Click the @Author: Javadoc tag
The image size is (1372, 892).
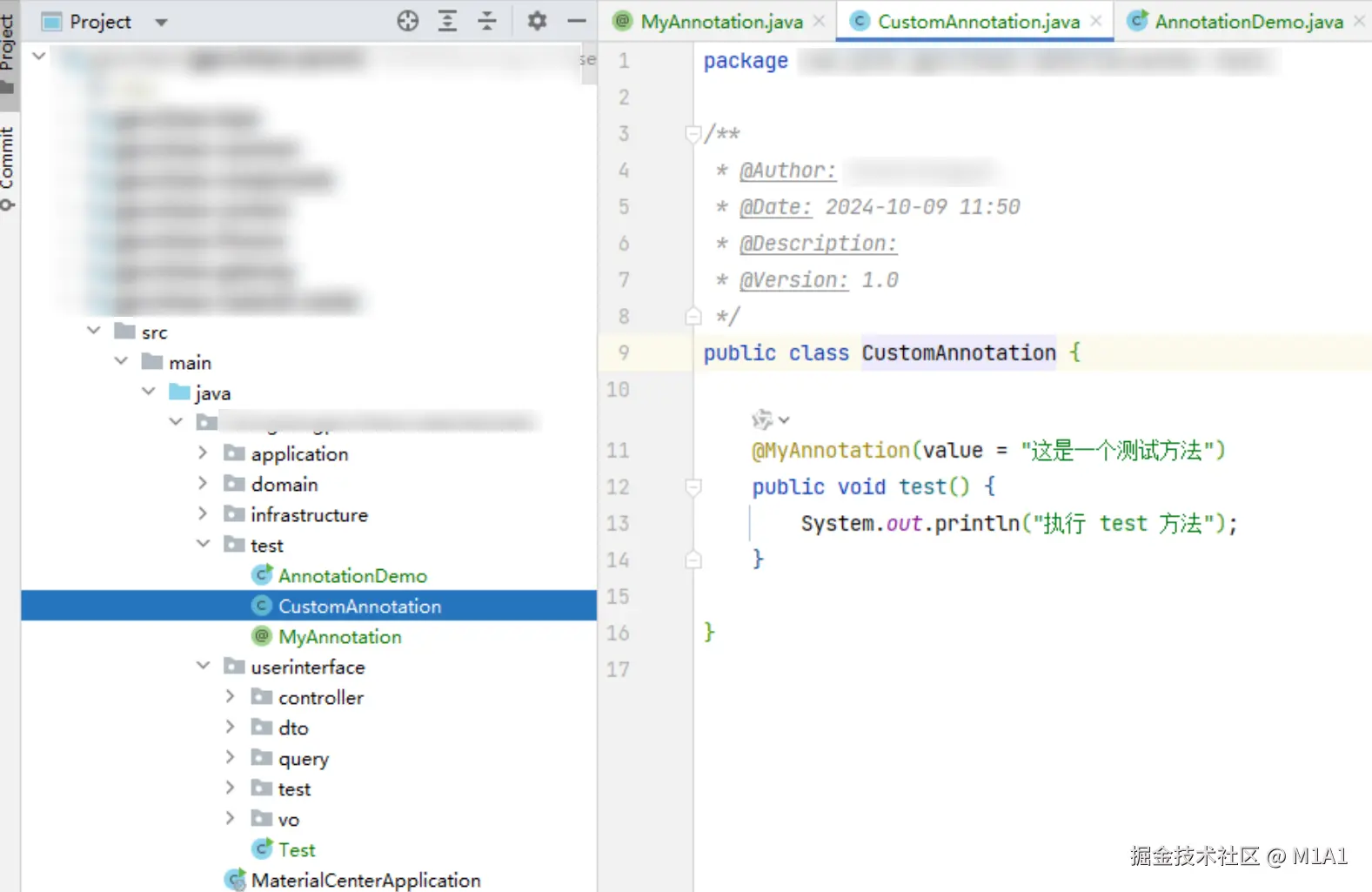coord(787,171)
